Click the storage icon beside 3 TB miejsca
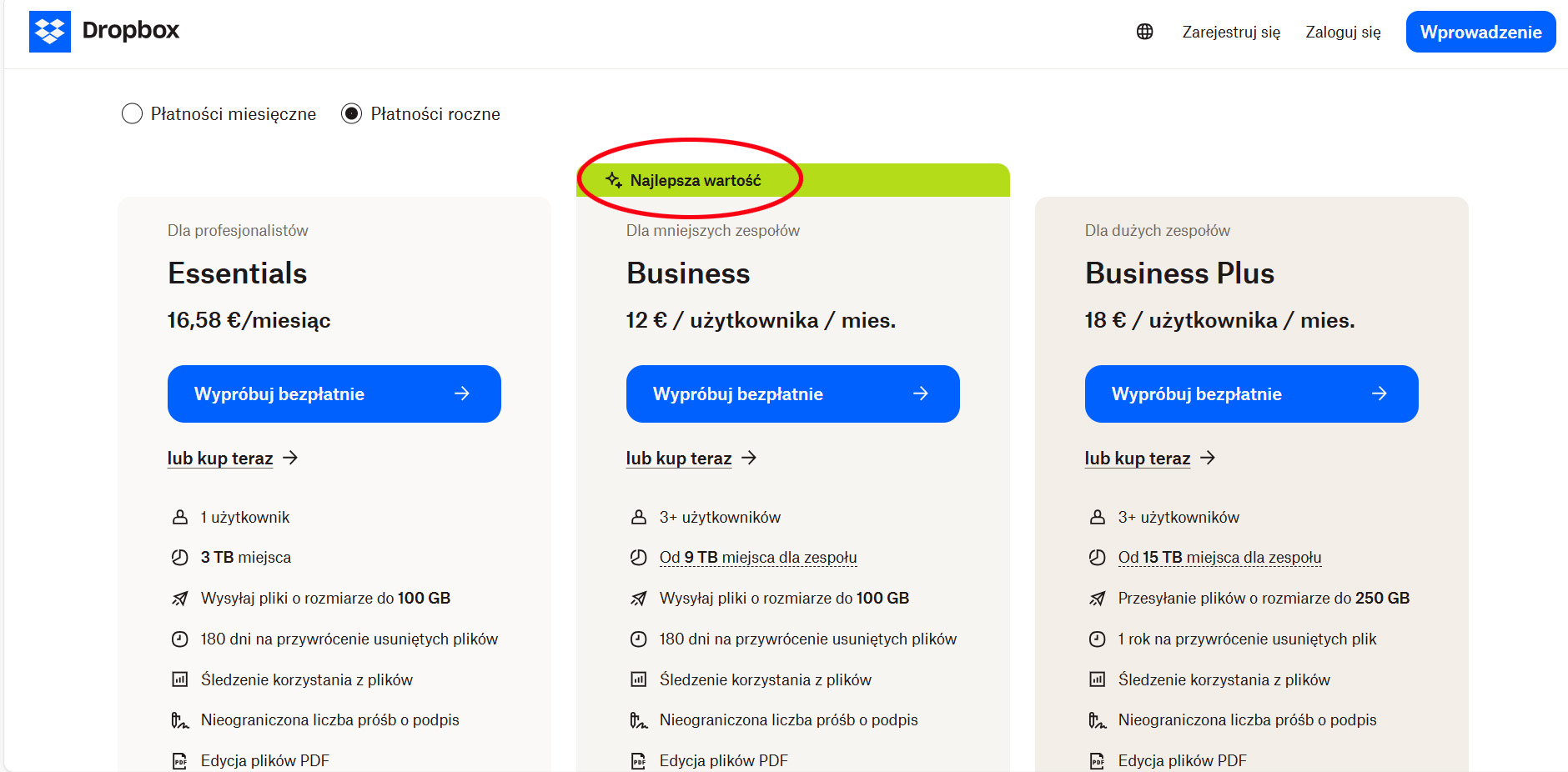 (180, 558)
